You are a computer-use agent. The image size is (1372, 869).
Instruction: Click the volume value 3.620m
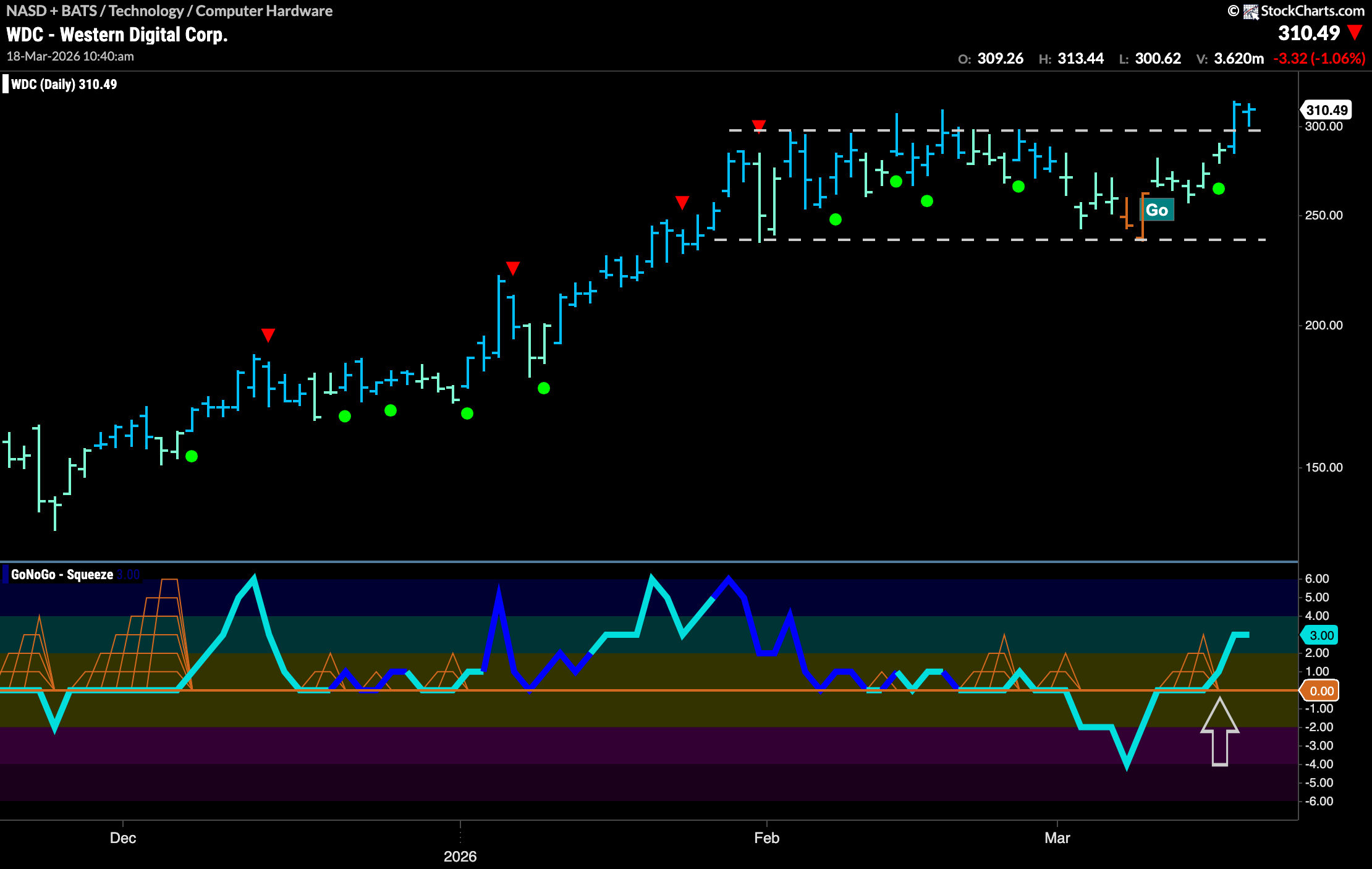pos(1239,59)
